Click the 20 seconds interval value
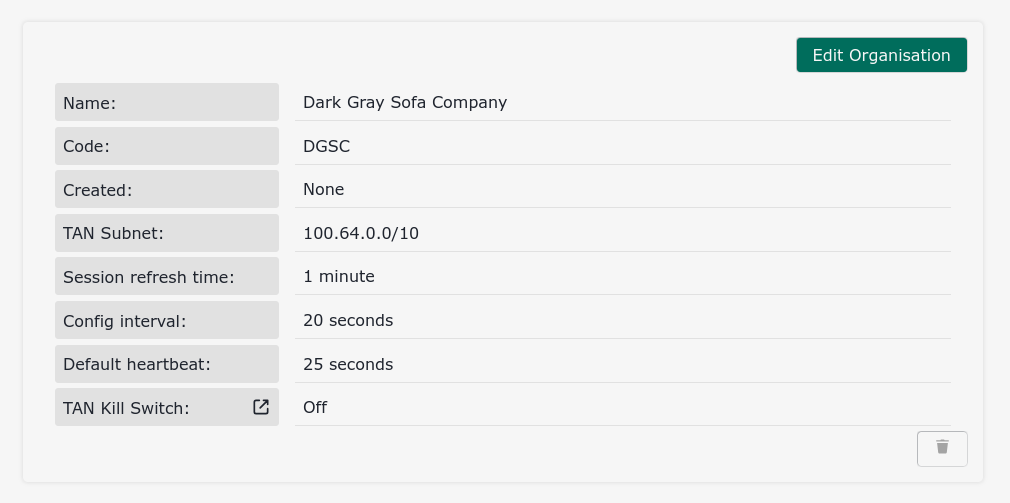The image size is (1010, 503). tap(348, 321)
